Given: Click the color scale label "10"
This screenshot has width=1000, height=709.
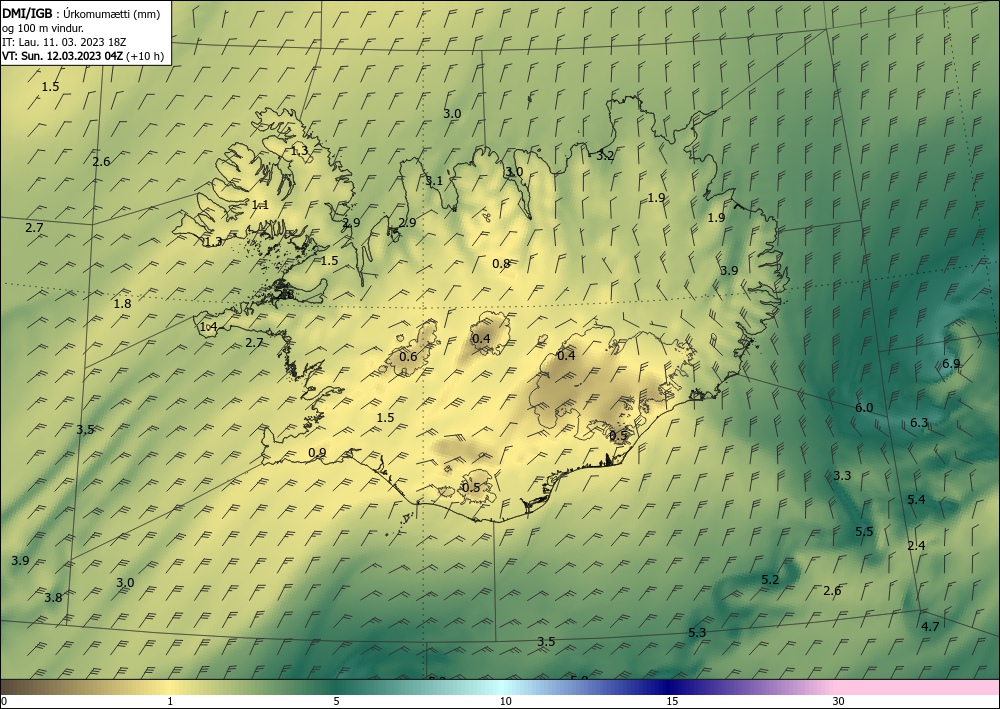Looking at the screenshot, I should click(x=505, y=702).
